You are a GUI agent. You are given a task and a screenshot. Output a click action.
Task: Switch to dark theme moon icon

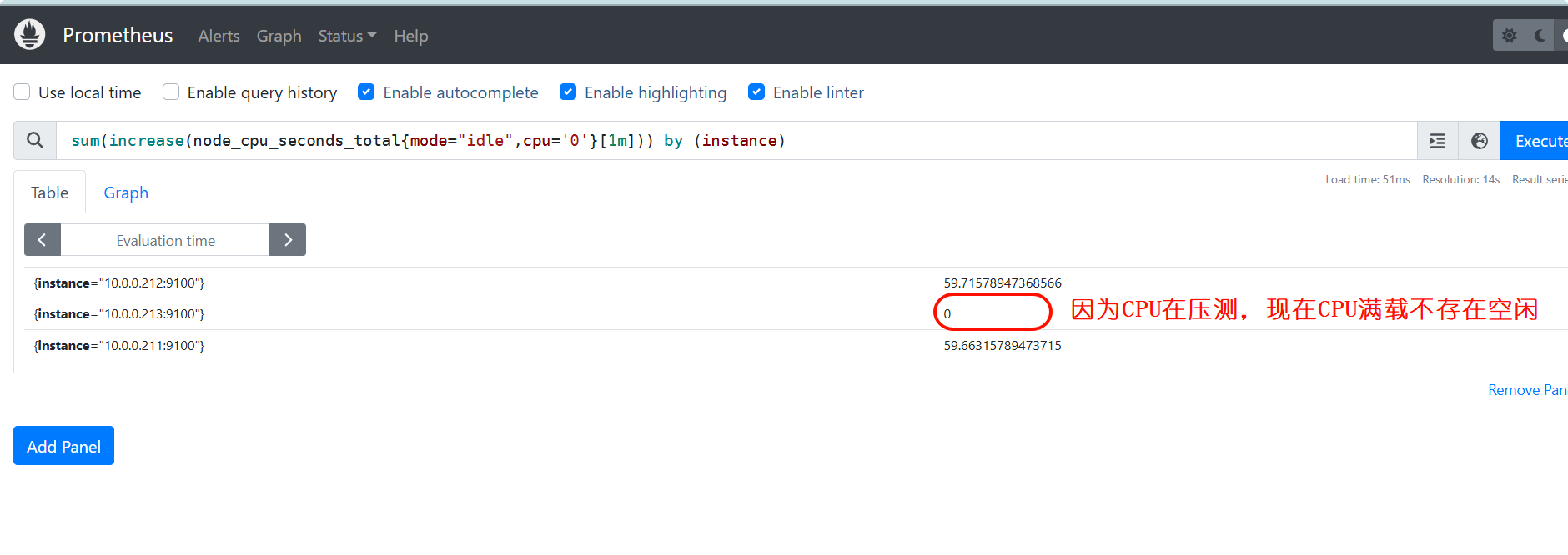1540,36
